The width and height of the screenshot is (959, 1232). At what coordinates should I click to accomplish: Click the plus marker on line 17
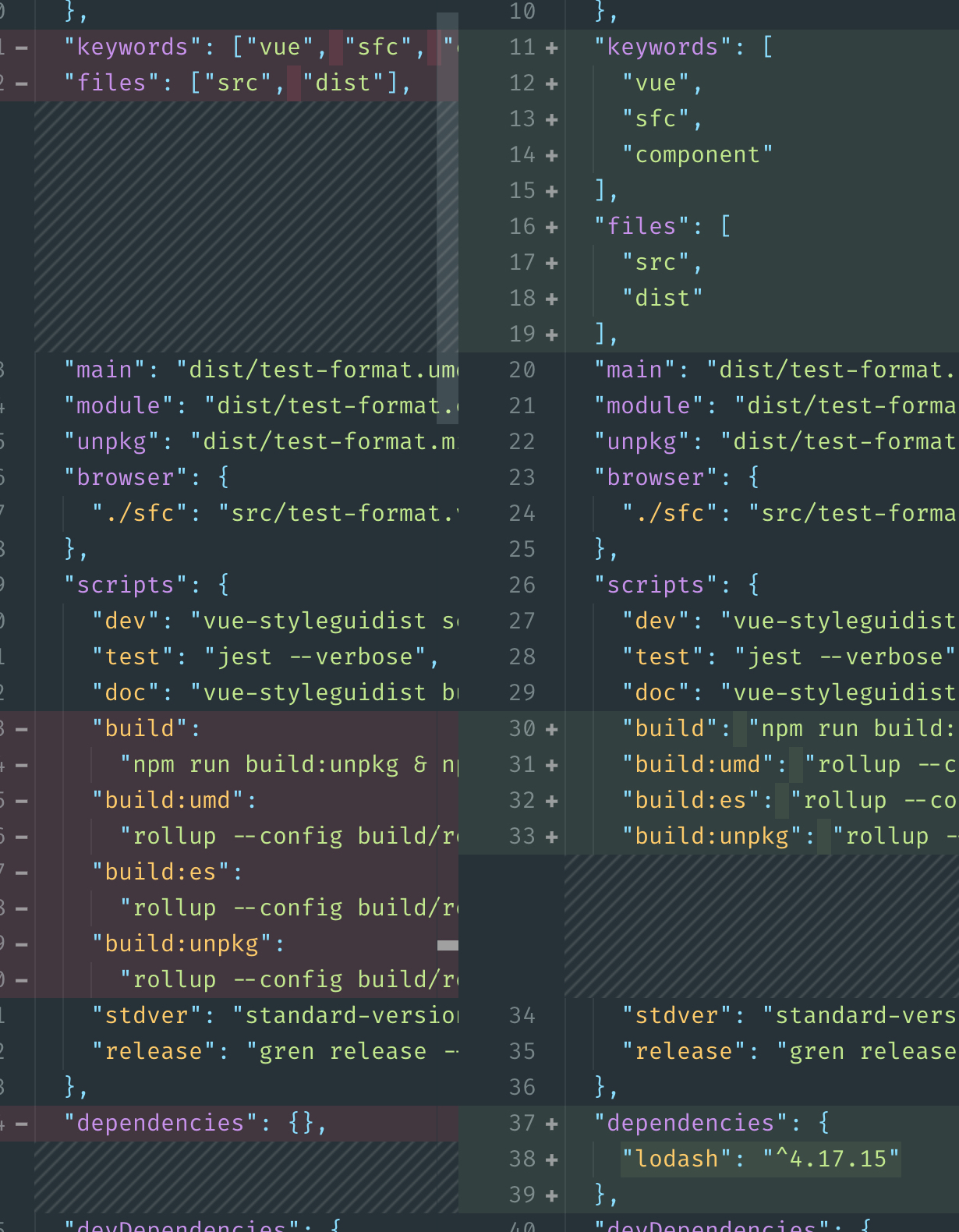(x=552, y=263)
